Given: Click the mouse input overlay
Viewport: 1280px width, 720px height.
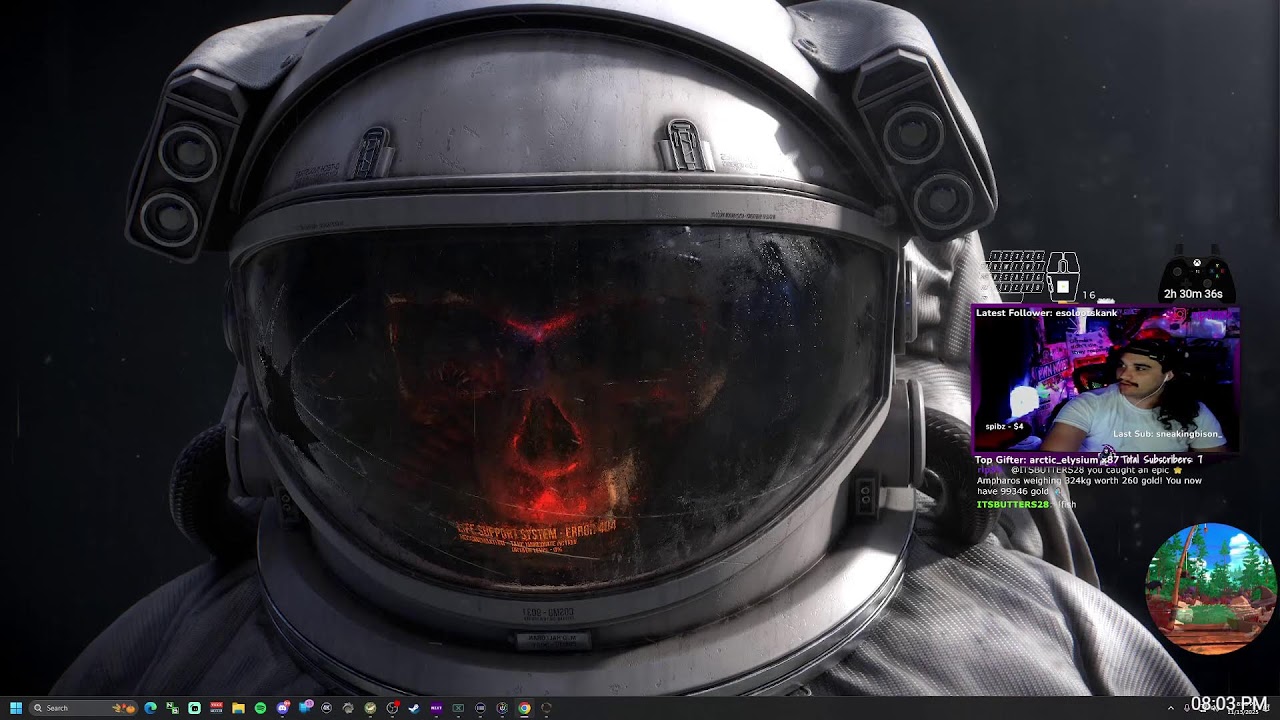Looking at the screenshot, I should [1063, 275].
